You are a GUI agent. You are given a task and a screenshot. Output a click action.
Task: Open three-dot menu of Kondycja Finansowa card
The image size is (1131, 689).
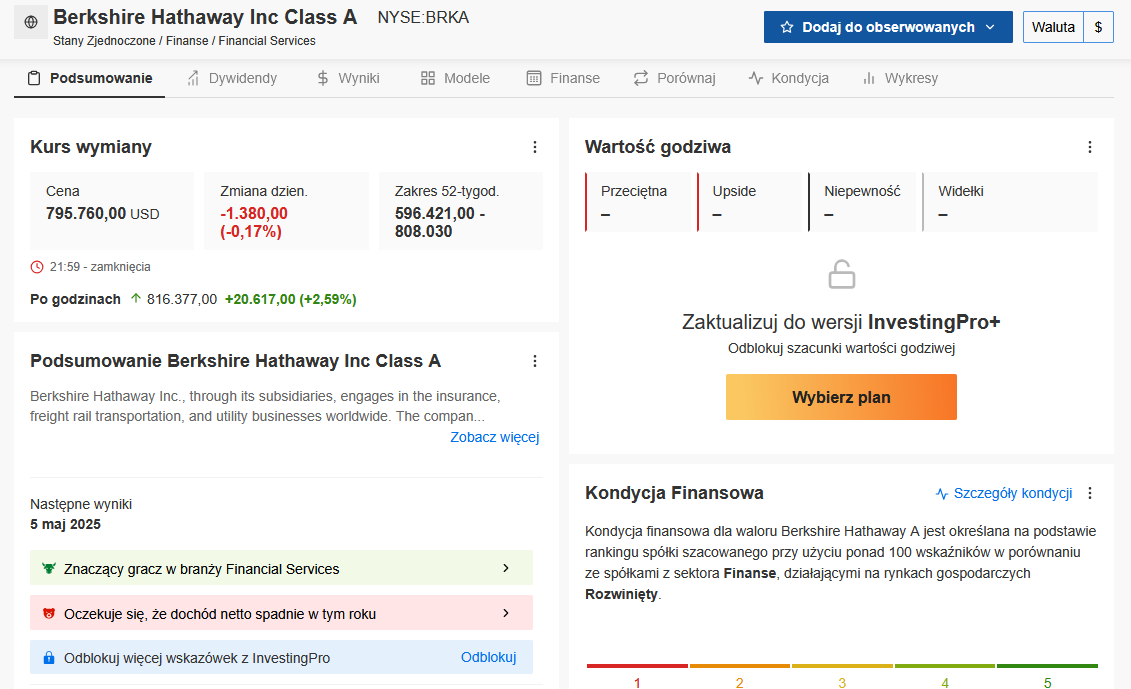click(1089, 493)
